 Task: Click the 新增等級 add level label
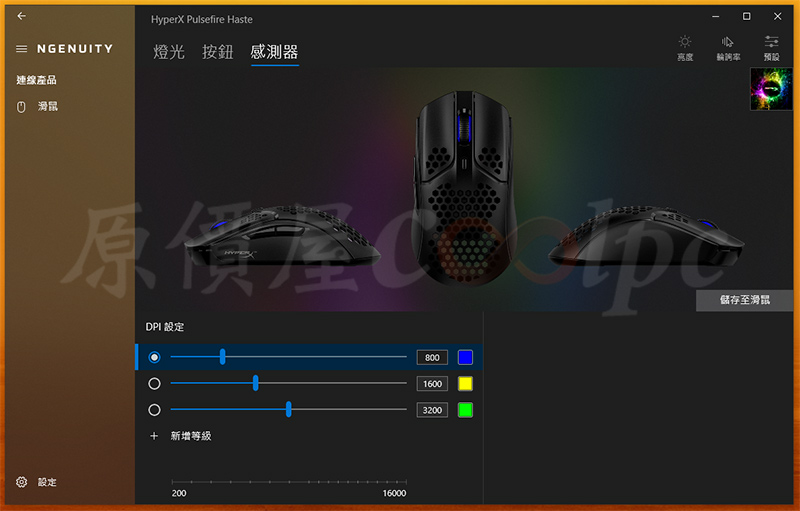(x=191, y=436)
